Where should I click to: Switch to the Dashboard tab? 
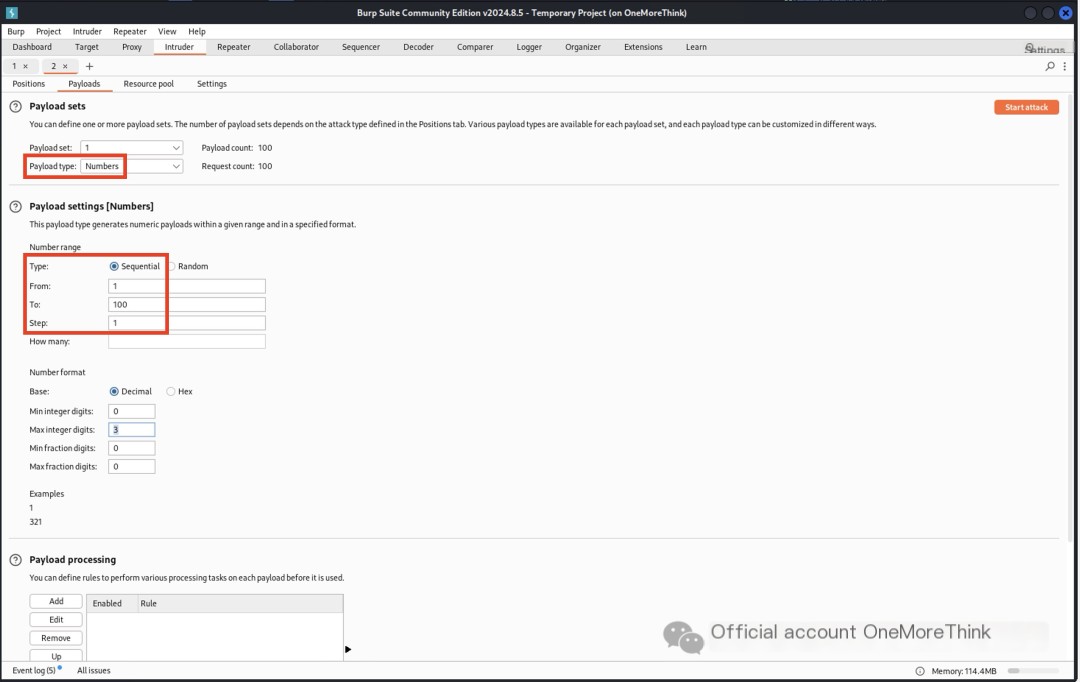tap(32, 47)
